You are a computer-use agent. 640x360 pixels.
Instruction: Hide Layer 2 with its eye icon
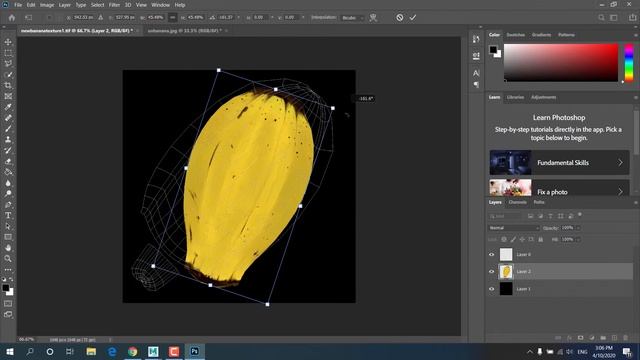491,271
